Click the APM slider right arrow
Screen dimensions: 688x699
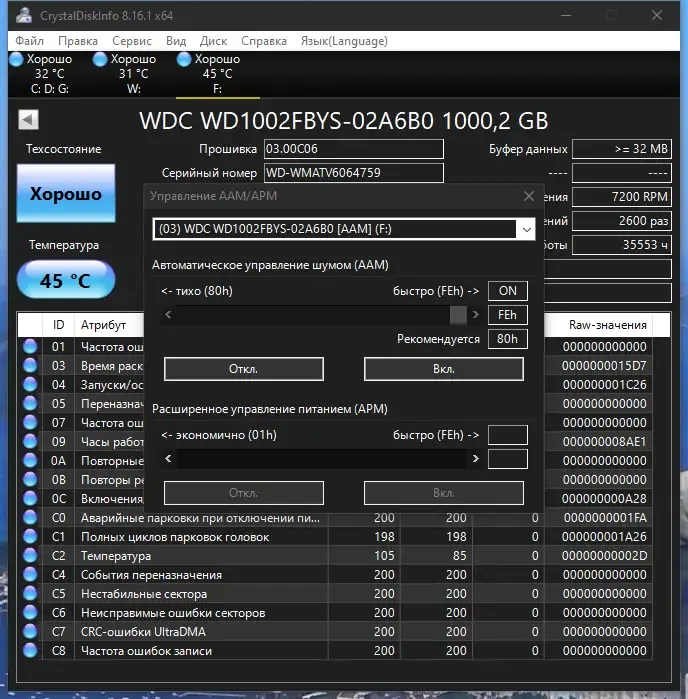tap(475, 458)
